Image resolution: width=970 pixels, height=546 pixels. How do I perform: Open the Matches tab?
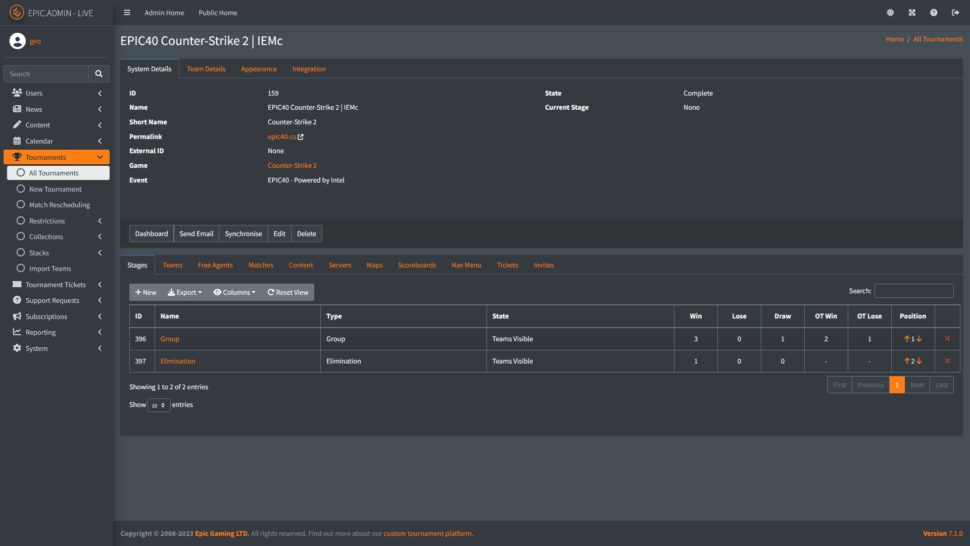pyautogui.click(x=260, y=265)
